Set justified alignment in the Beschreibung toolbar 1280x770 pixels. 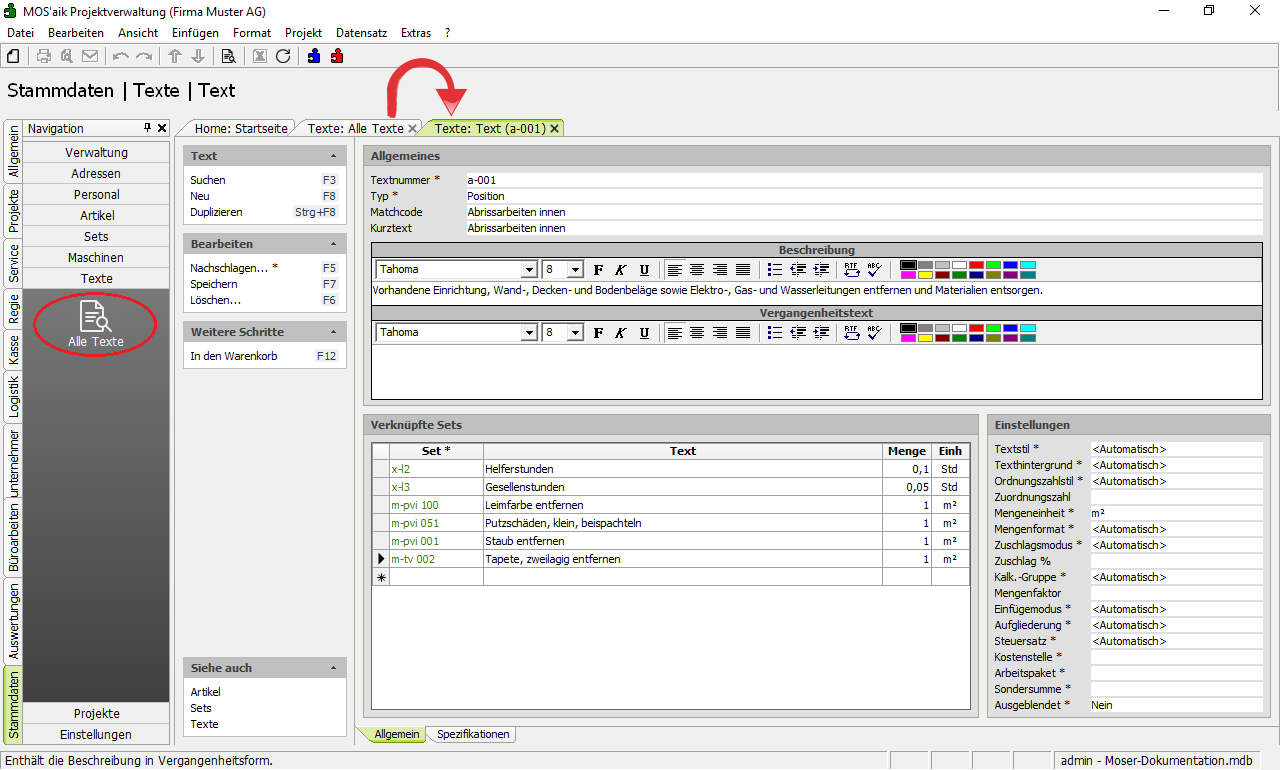pos(743,269)
